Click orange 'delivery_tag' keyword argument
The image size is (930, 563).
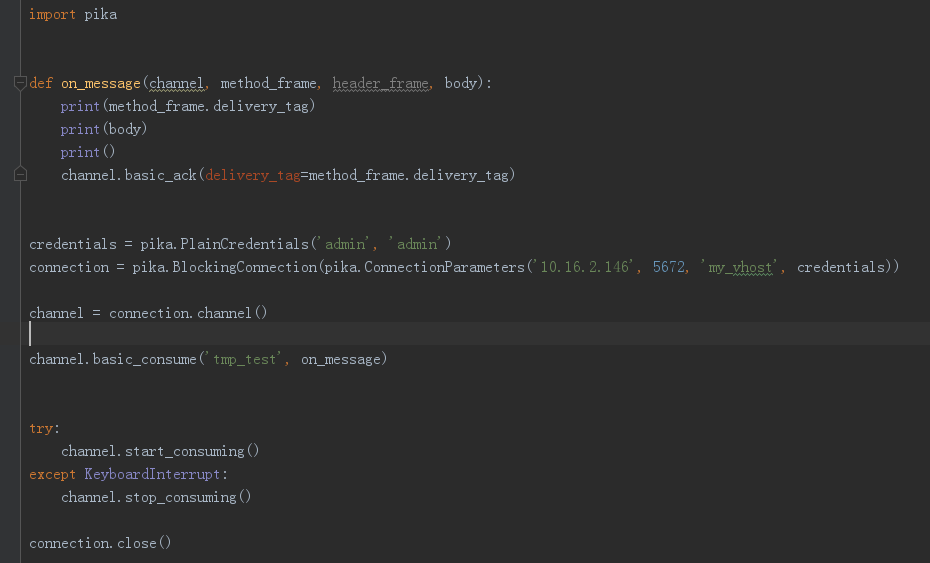(253, 176)
